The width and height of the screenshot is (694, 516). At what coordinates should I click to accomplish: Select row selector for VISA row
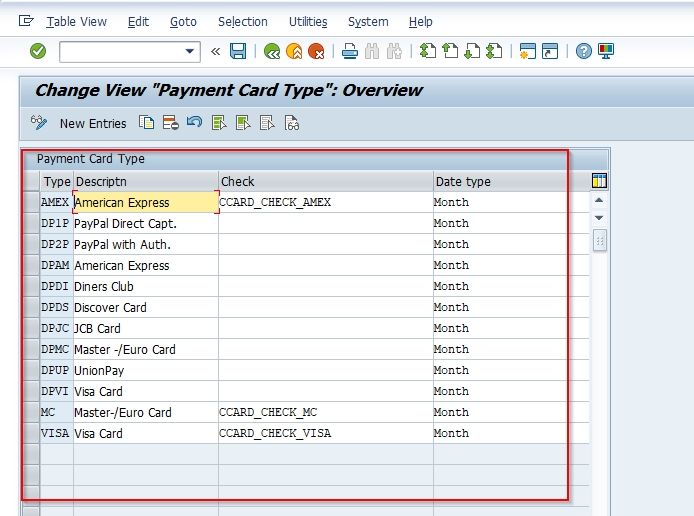(31, 433)
